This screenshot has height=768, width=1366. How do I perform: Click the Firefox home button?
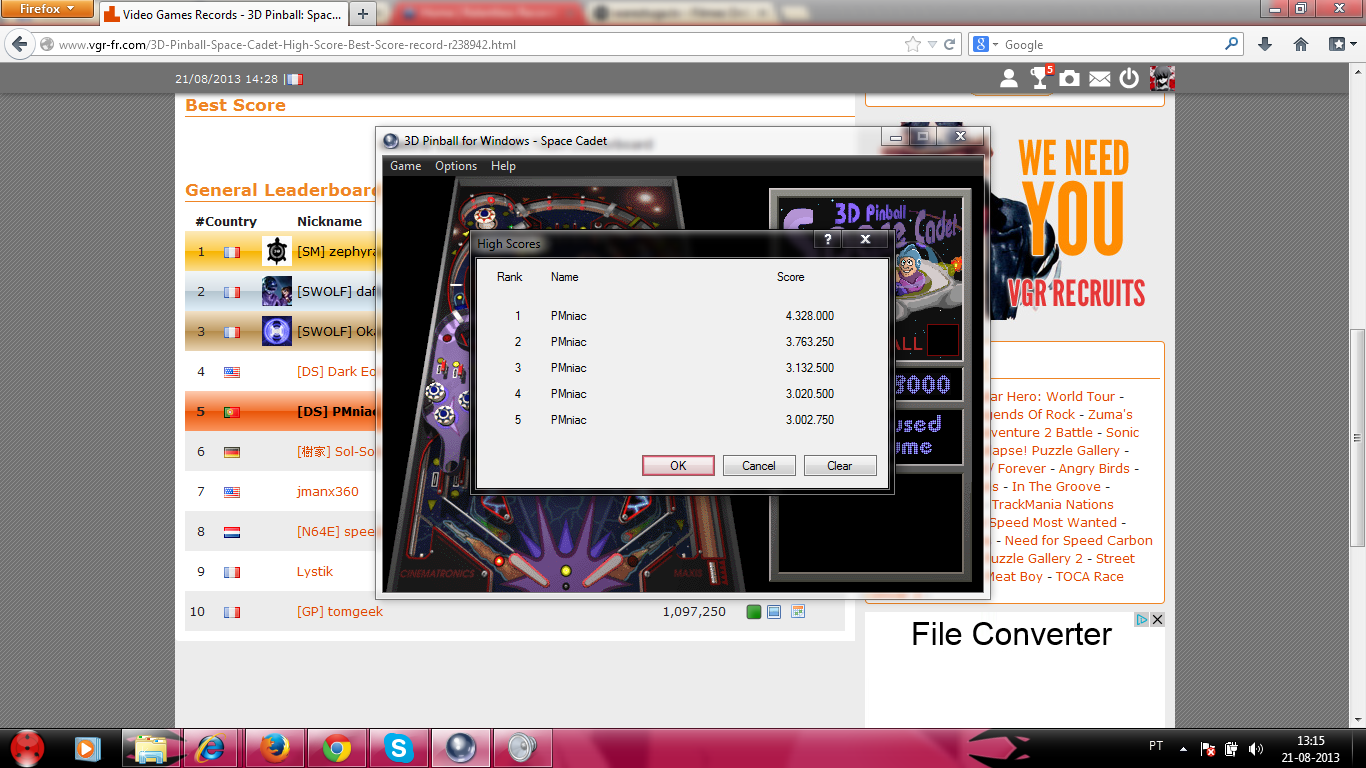tap(1300, 44)
